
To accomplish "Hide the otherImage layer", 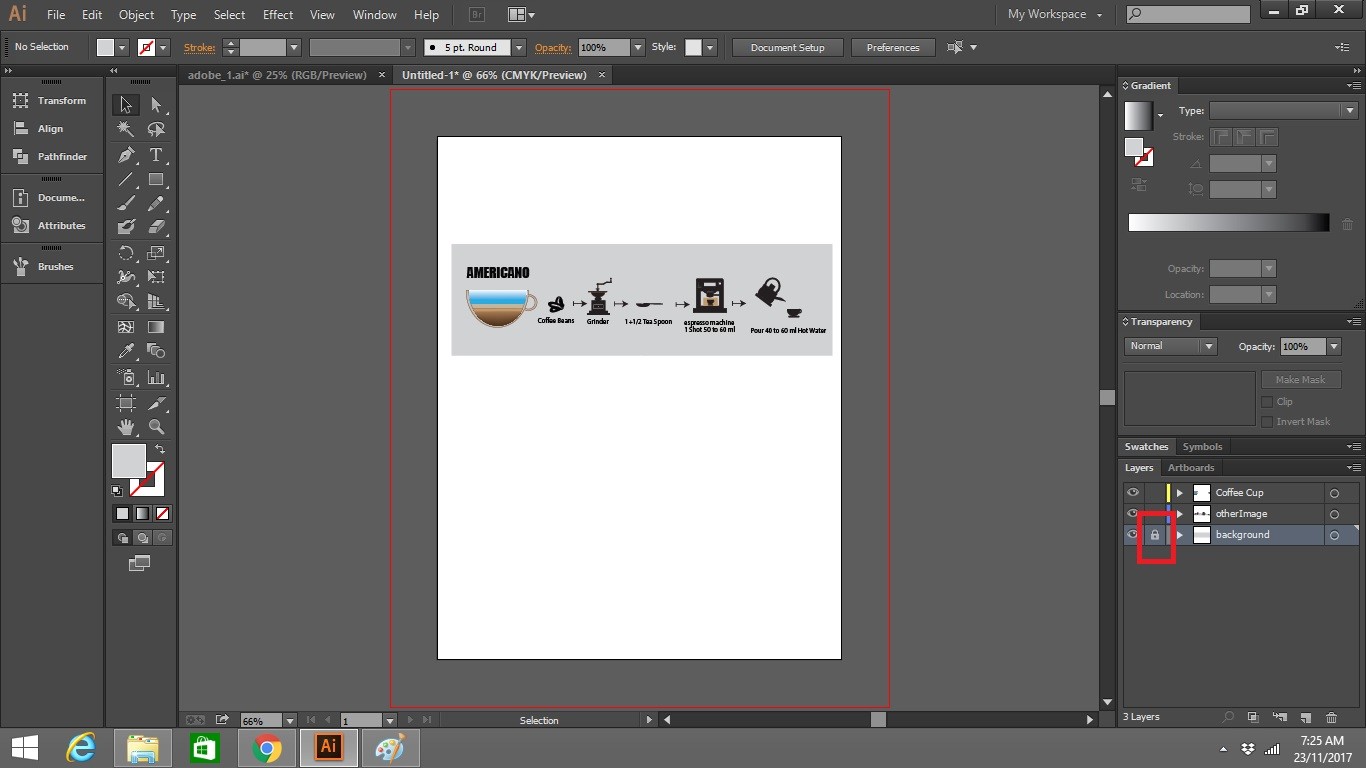I will (x=1133, y=513).
